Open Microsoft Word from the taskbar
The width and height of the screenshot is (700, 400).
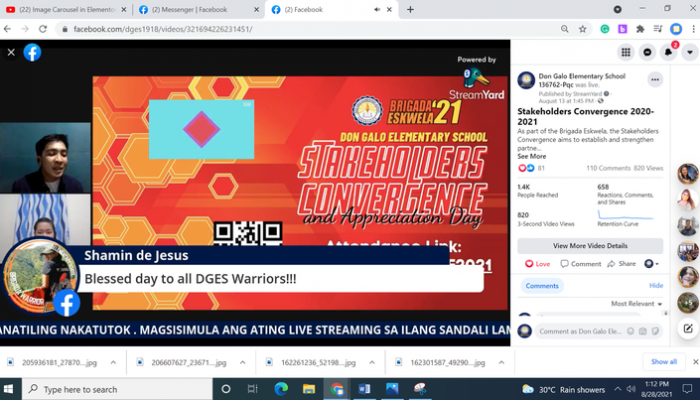tap(364, 389)
